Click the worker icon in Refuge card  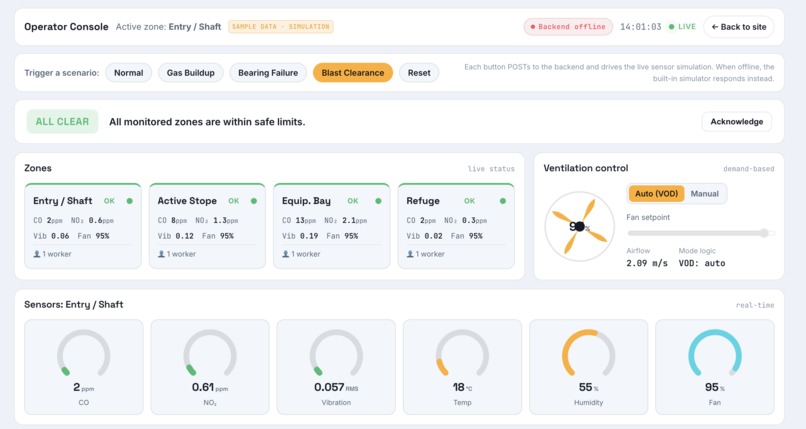coord(410,254)
